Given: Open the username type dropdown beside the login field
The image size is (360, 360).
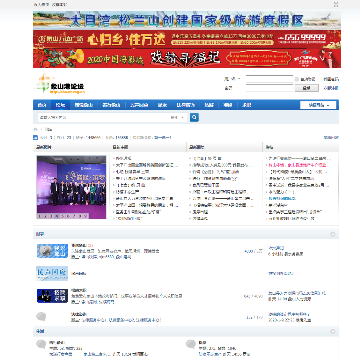Looking at the screenshot, I should click(x=232, y=79).
